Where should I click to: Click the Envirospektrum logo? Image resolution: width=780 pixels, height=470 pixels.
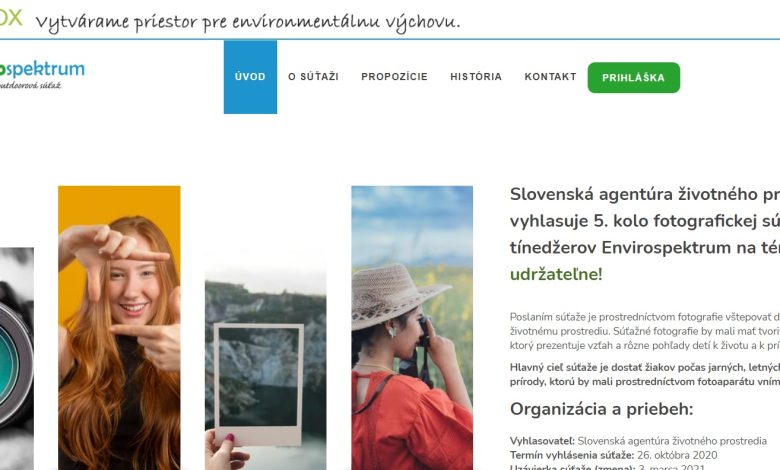(42, 75)
